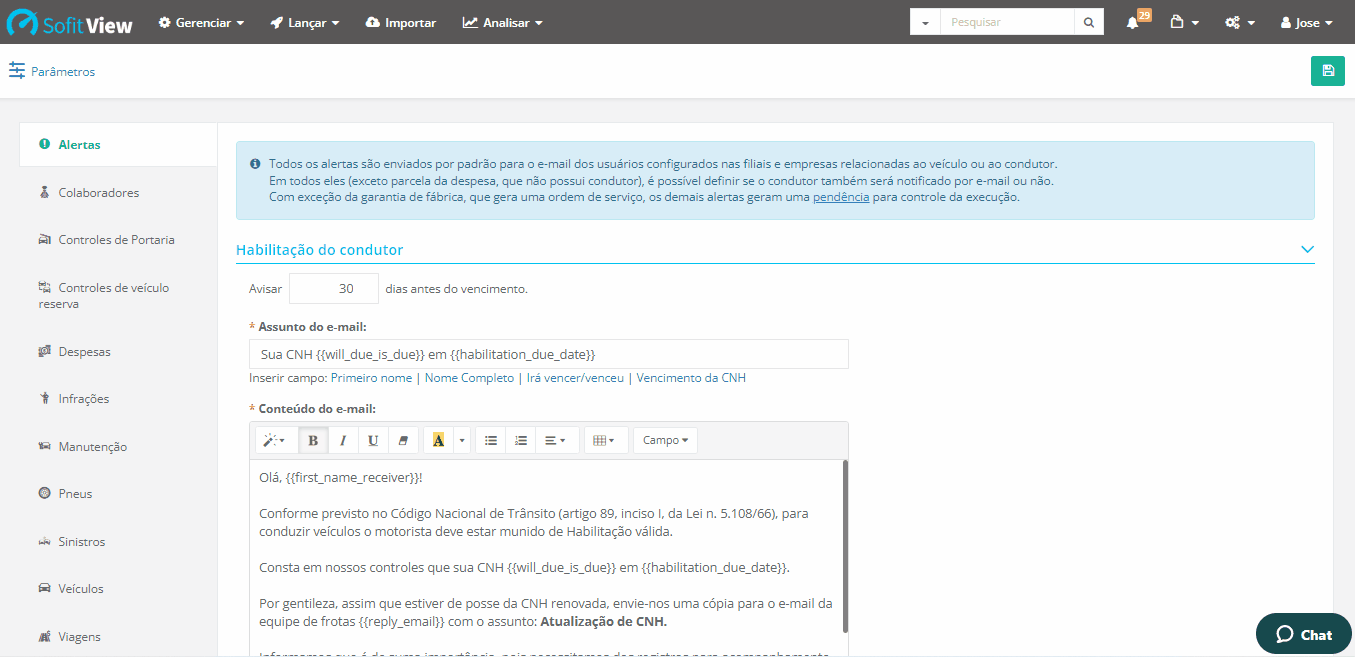Click the bold text Atualização de CNH.
The image size is (1355, 657).
tap(603, 622)
